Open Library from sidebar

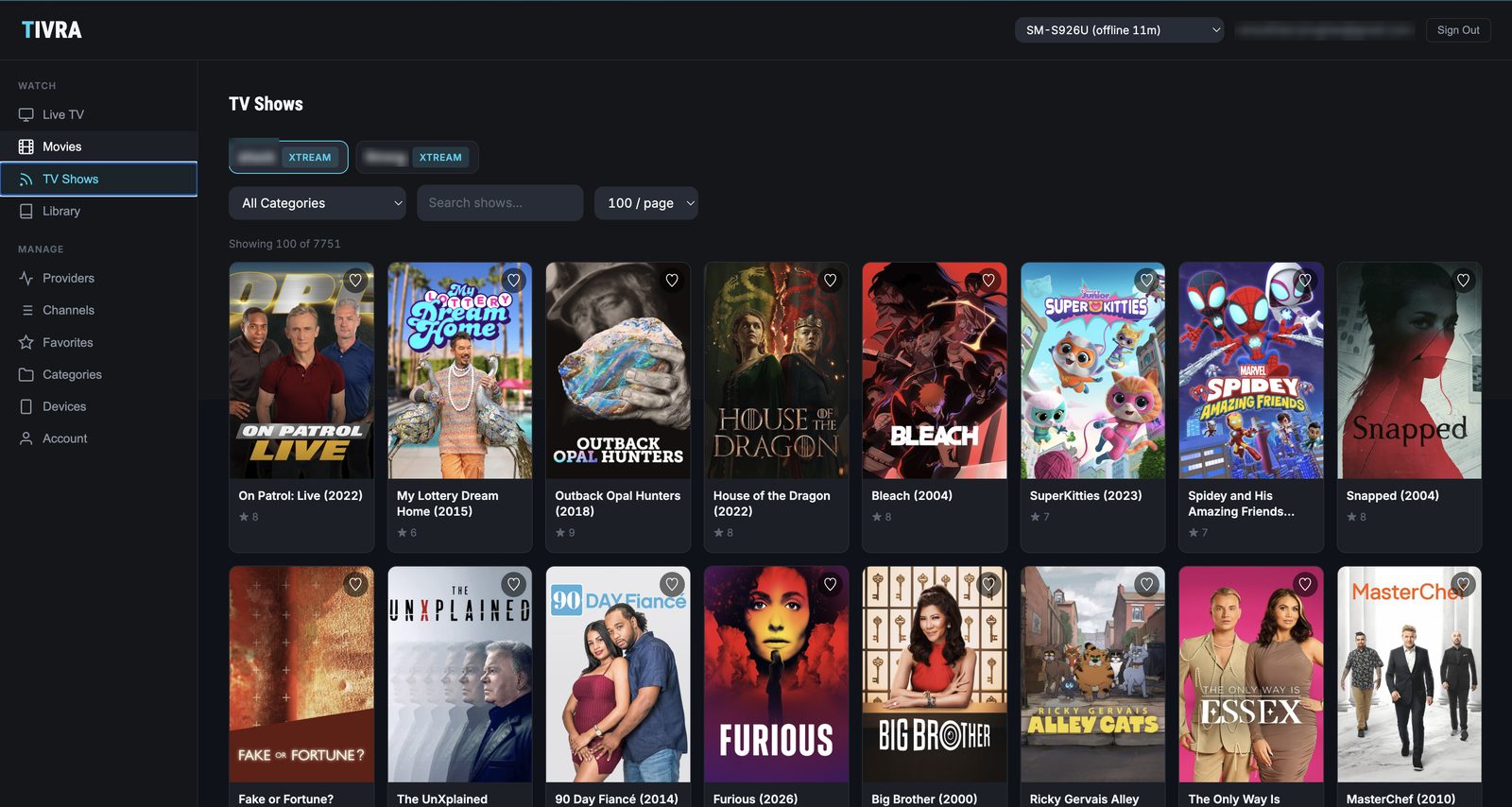pyautogui.click(x=98, y=211)
